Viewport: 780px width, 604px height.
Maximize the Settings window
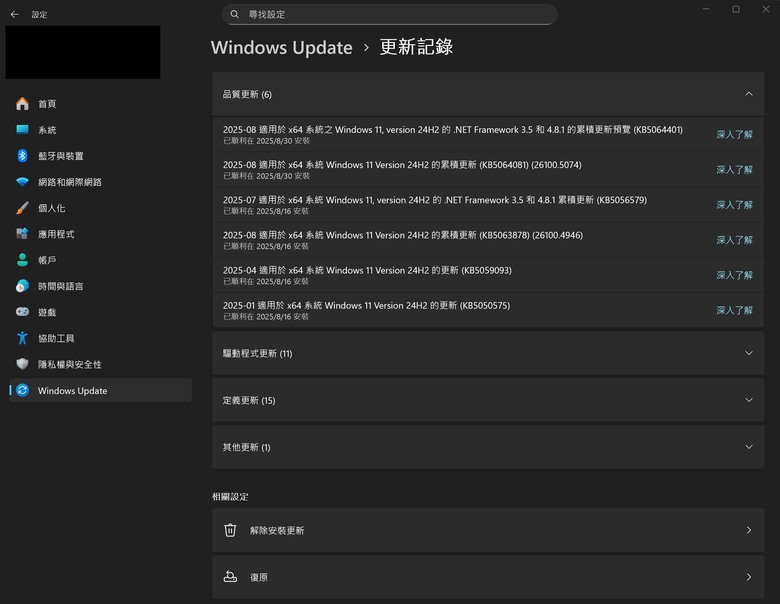pos(736,9)
